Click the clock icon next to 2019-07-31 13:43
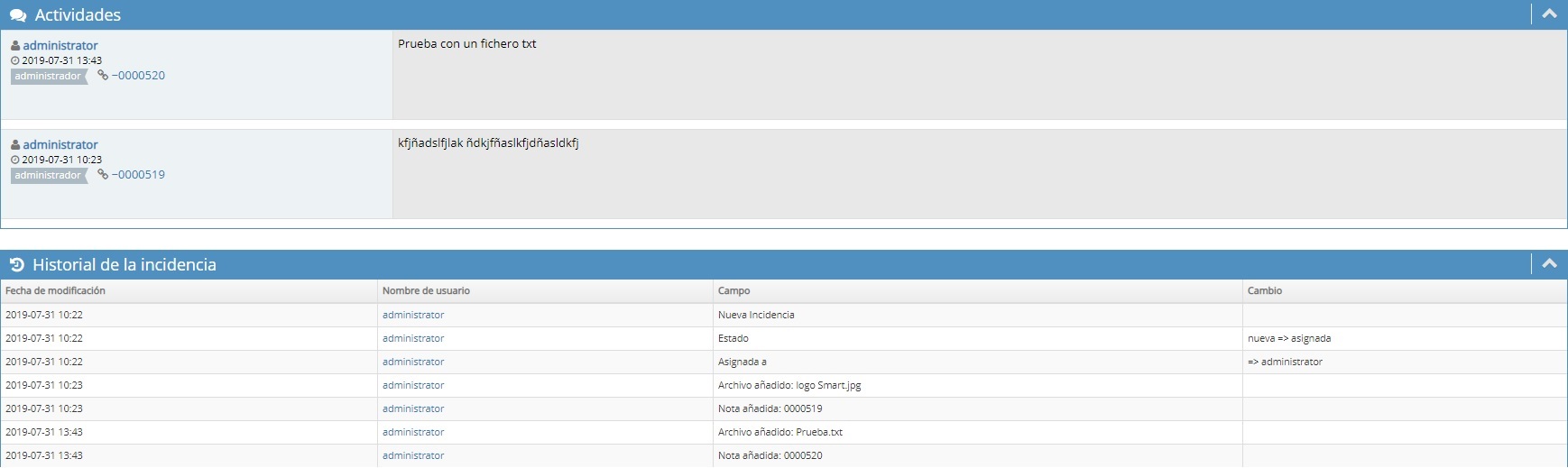The width and height of the screenshot is (1568, 468). click(x=14, y=60)
